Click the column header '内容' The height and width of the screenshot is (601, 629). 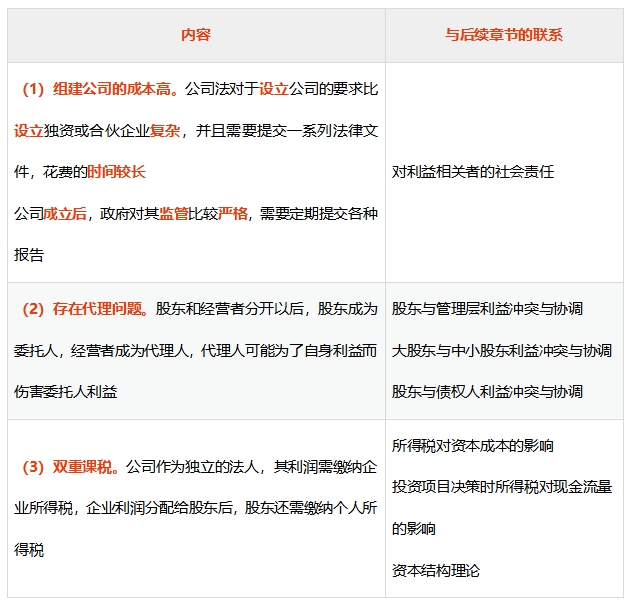coord(196,35)
